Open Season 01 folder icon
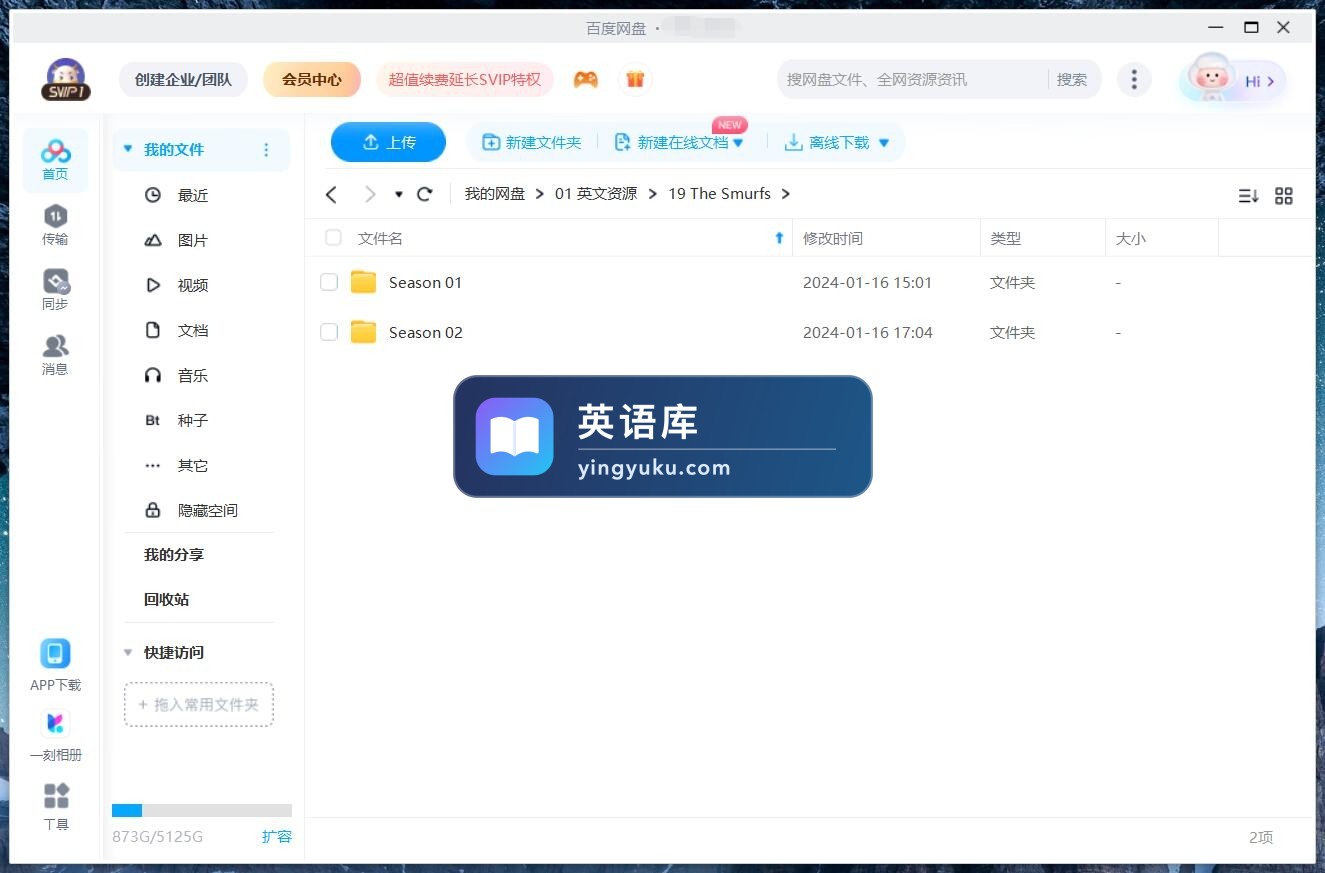 coord(364,282)
